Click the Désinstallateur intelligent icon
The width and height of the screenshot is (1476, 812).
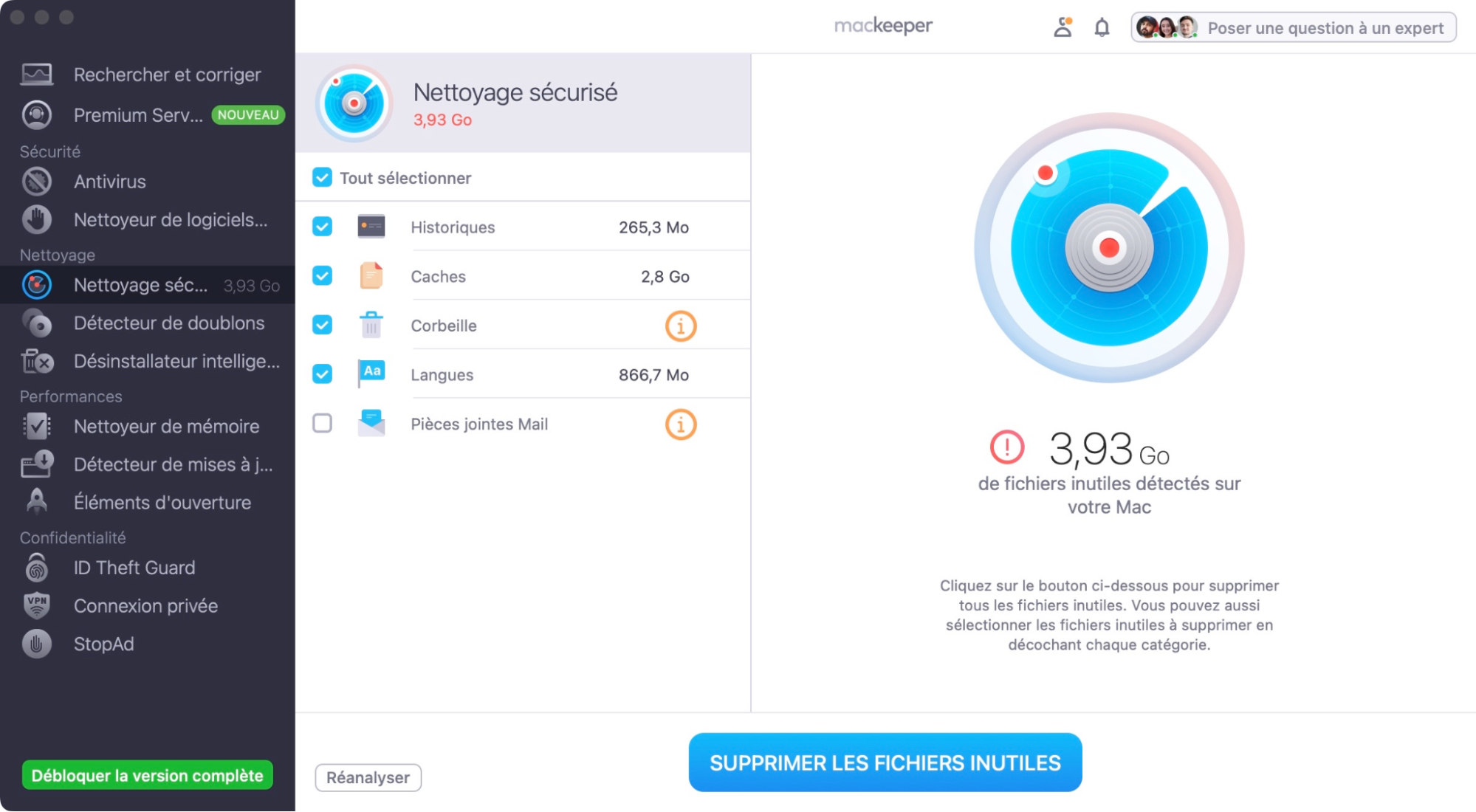click(36, 361)
